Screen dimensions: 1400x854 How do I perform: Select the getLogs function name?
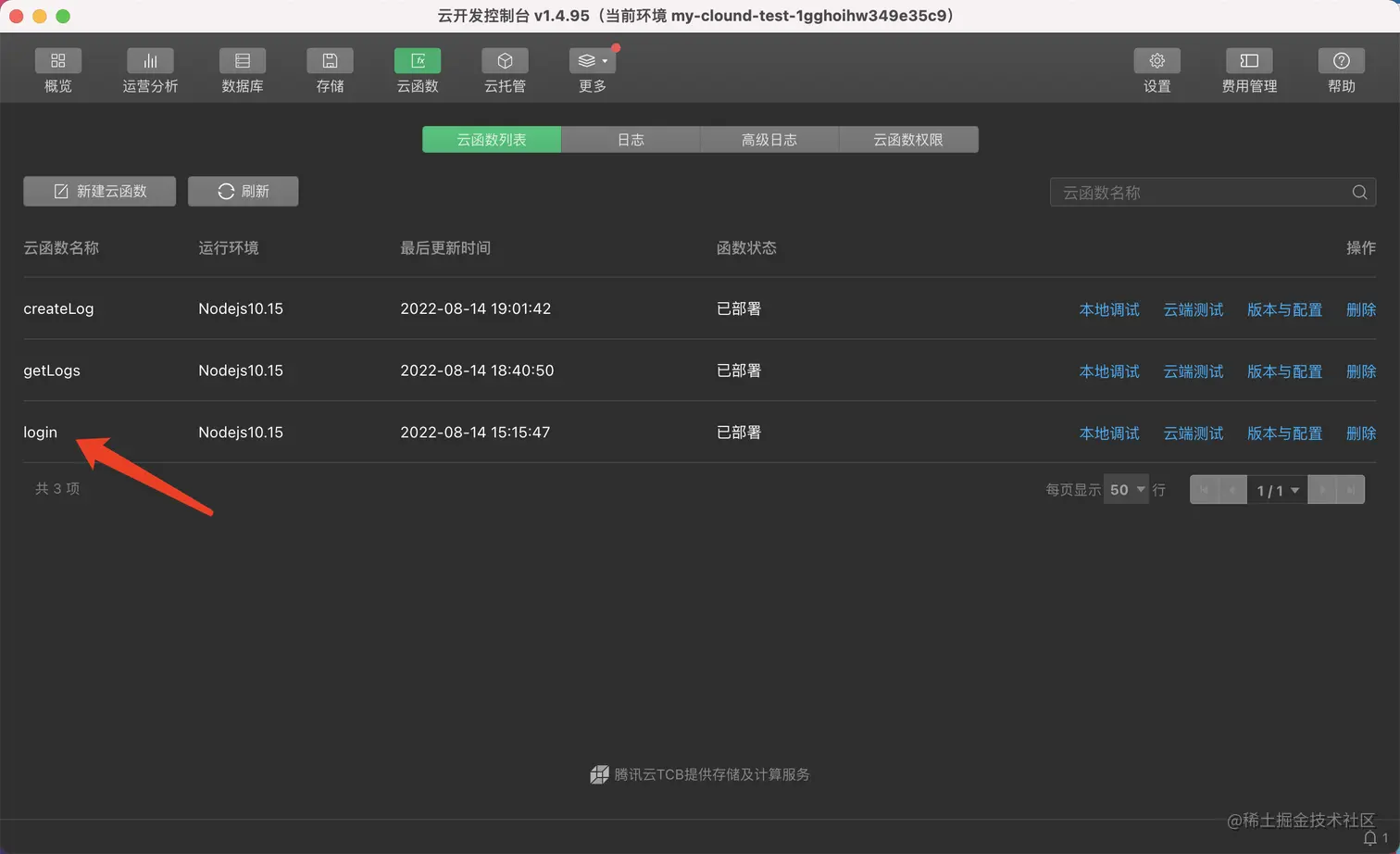pos(52,370)
